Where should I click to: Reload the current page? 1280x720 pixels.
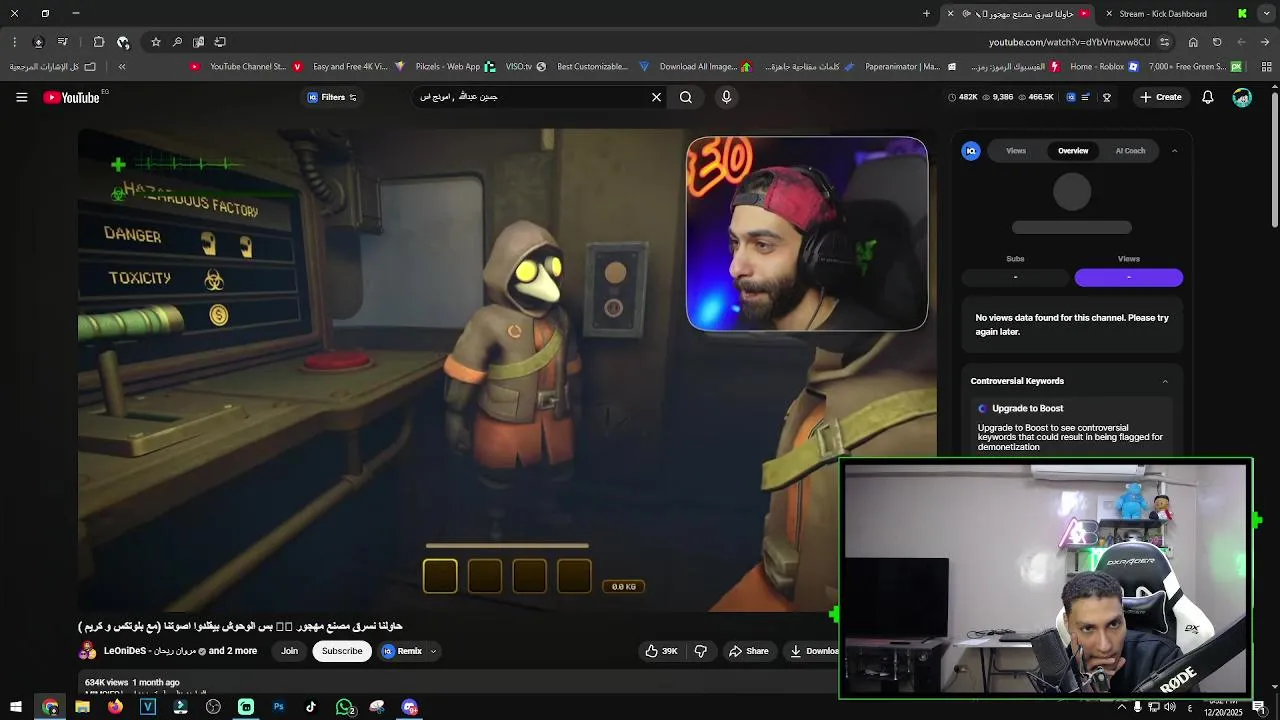click(1217, 42)
